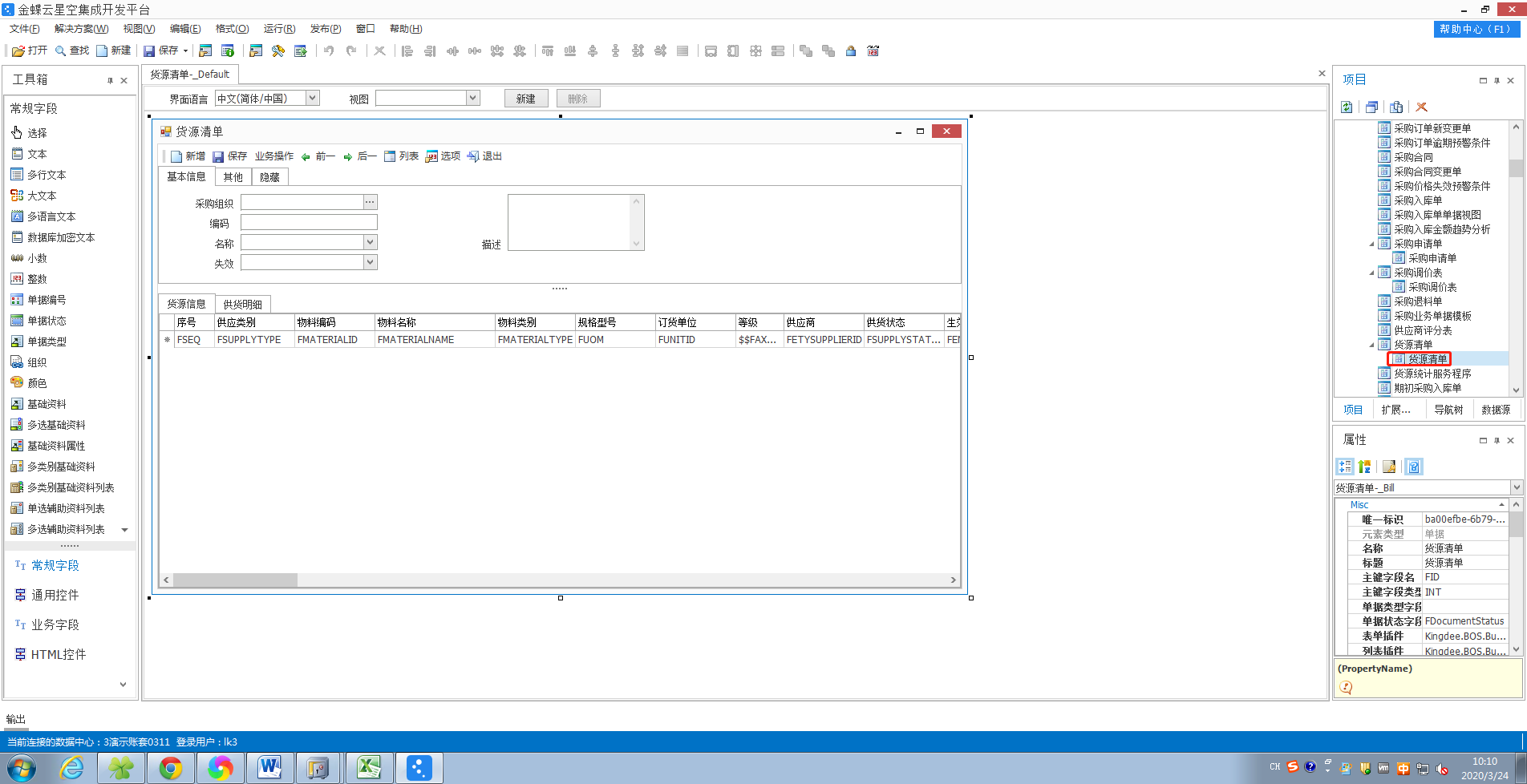The height and width of the screenshot is (784, 1527).
Task: Click 业务操作 in the form toolbar
Action: 274,156
